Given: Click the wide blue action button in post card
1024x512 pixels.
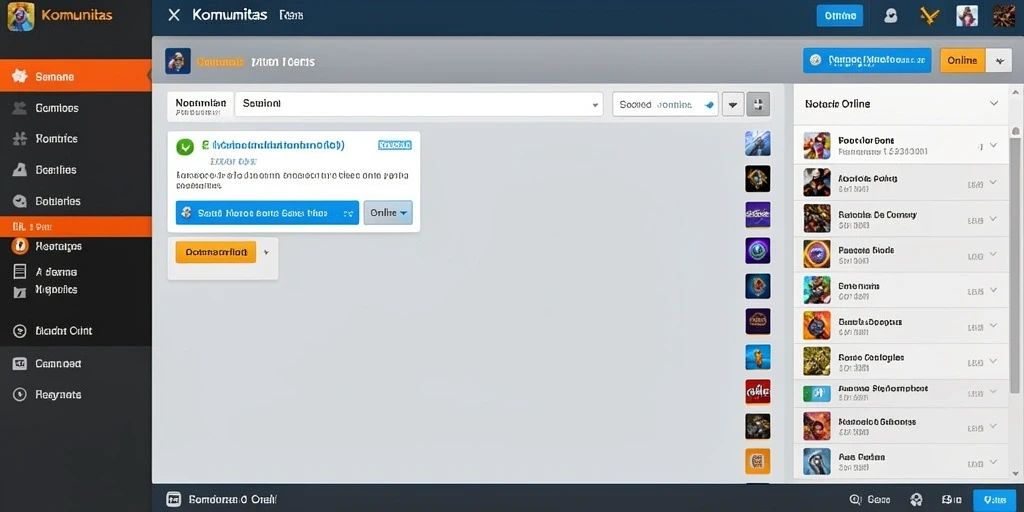Looking at the screenshot, I should click(268, 212).
